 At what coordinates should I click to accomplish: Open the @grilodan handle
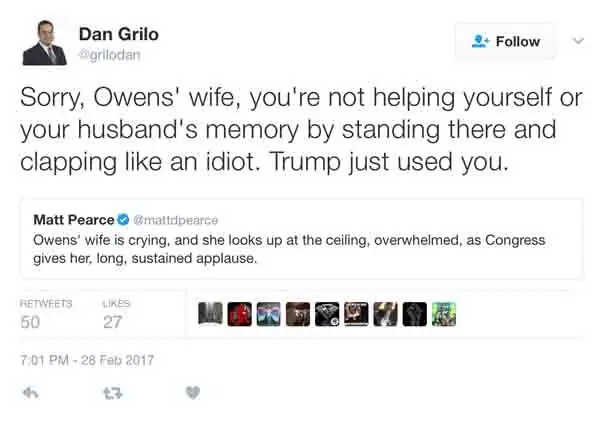109,55
